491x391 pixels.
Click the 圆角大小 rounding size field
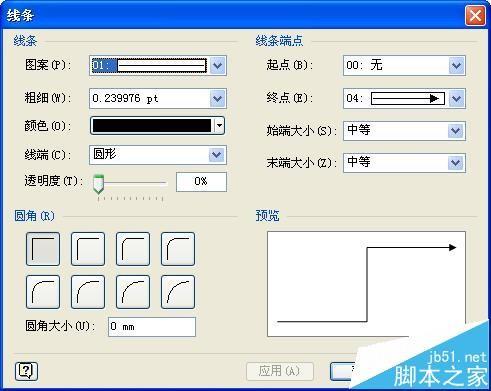point(152,327)
